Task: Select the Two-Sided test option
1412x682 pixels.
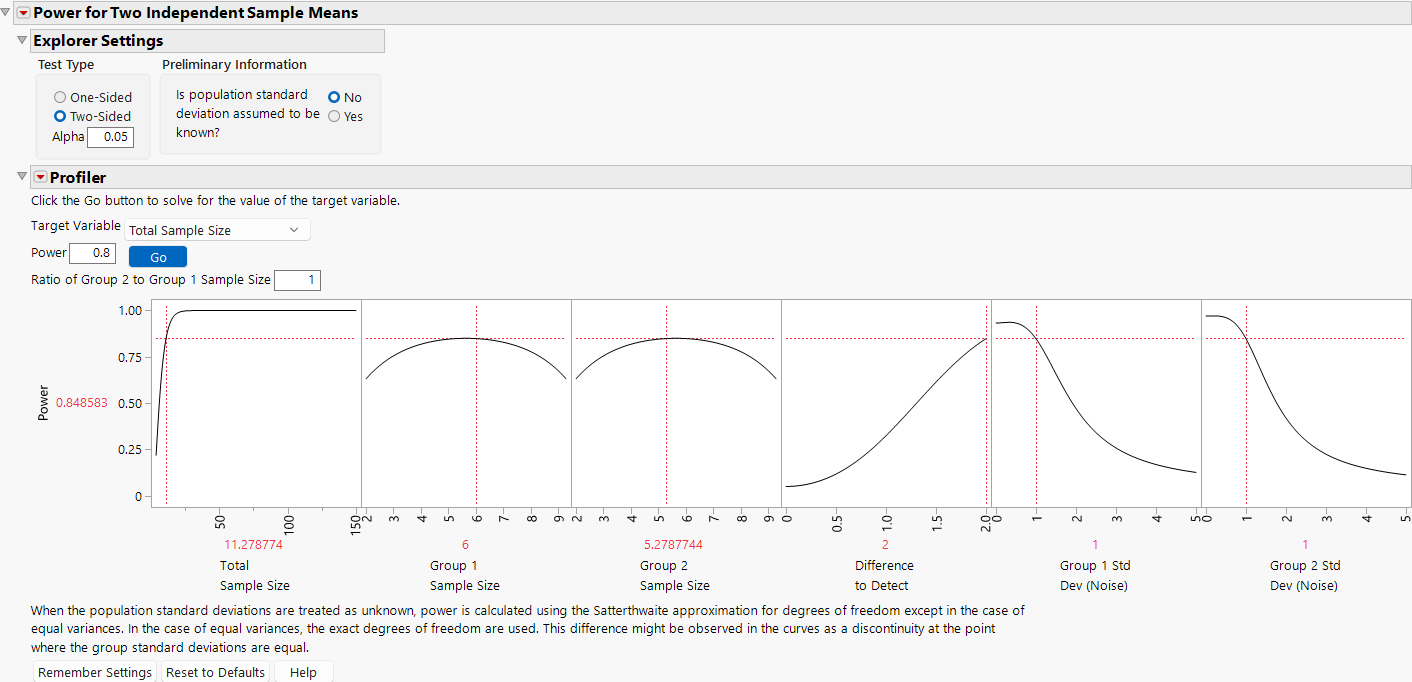Action: click(x=60, y=116)
